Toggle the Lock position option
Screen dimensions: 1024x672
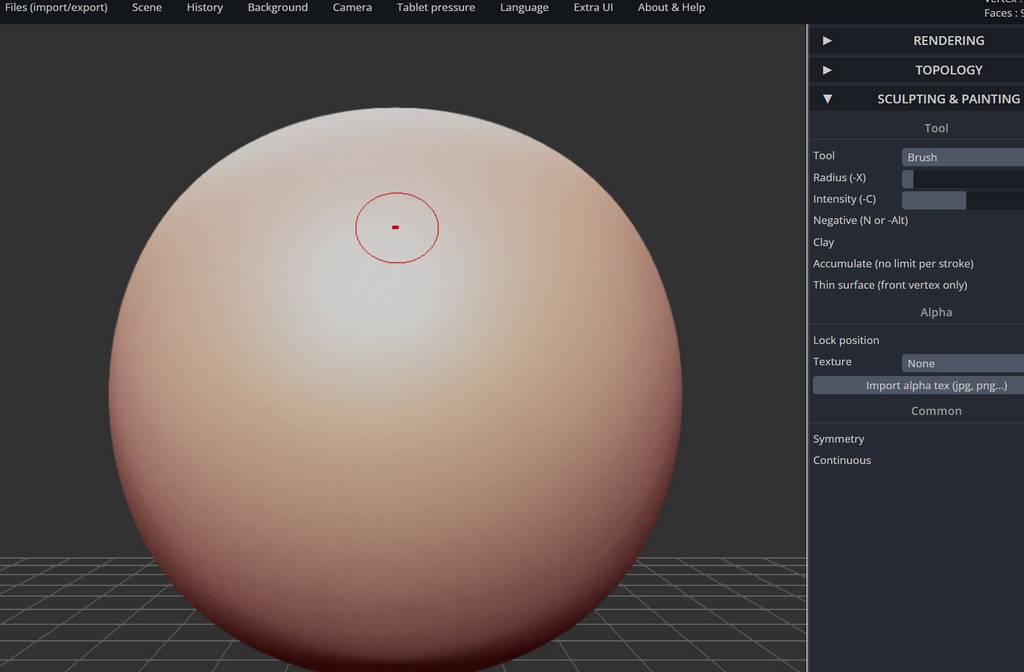(846, 340)
